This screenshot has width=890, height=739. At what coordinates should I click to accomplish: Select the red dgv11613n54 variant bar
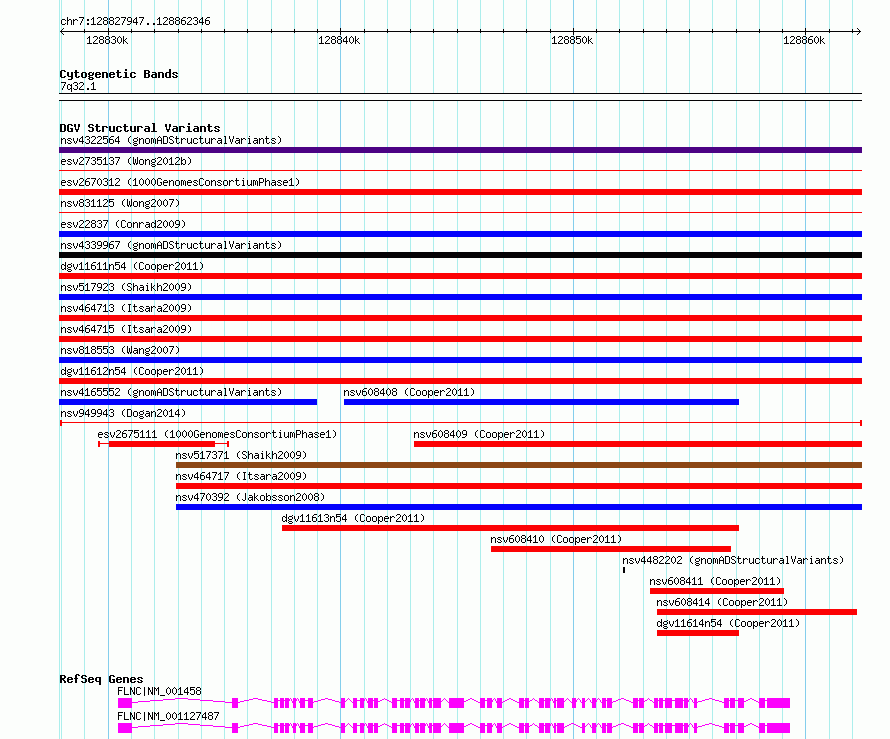point(510,528)
